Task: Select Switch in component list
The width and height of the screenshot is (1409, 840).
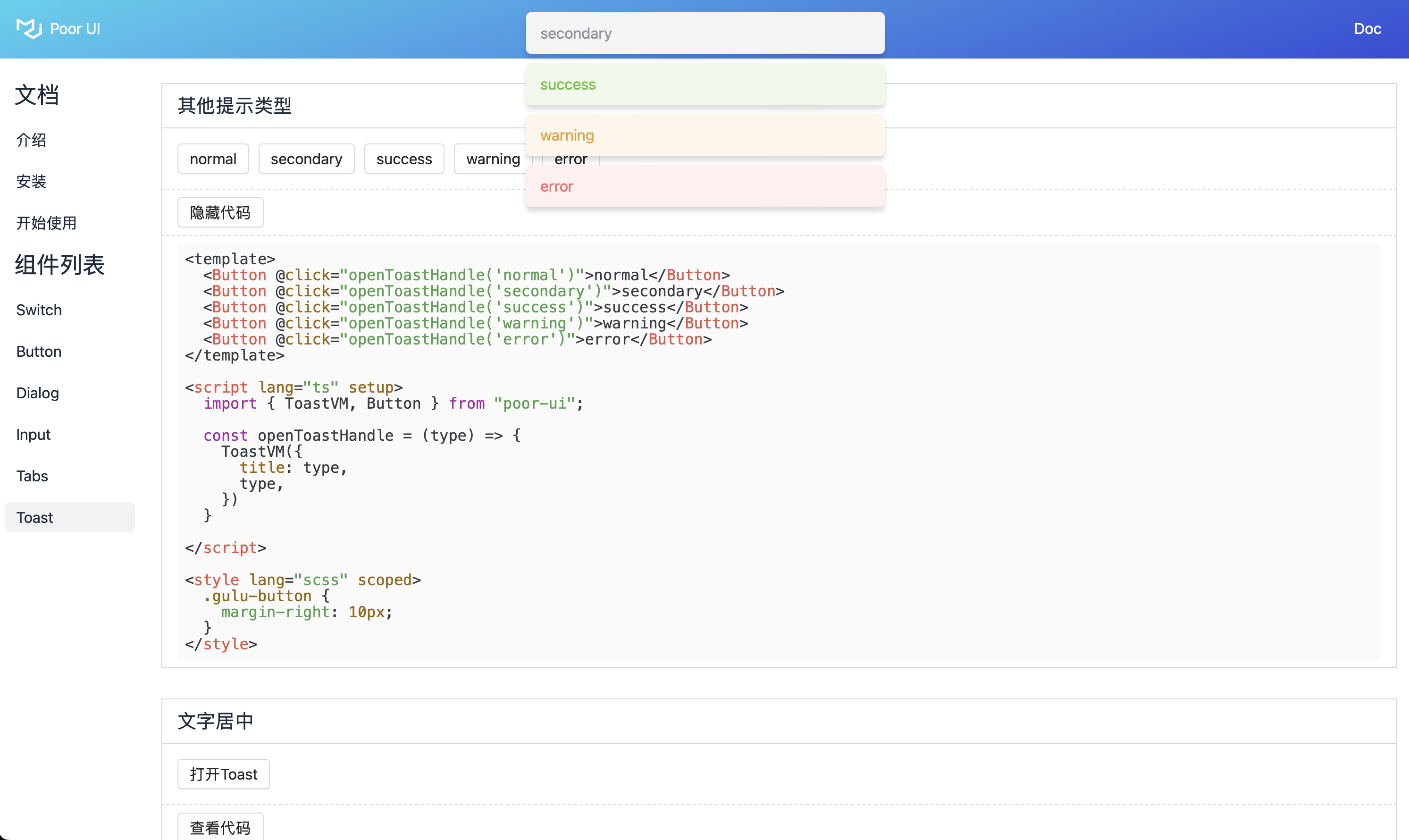Action: pyautogui.click(x=39, y=310)
